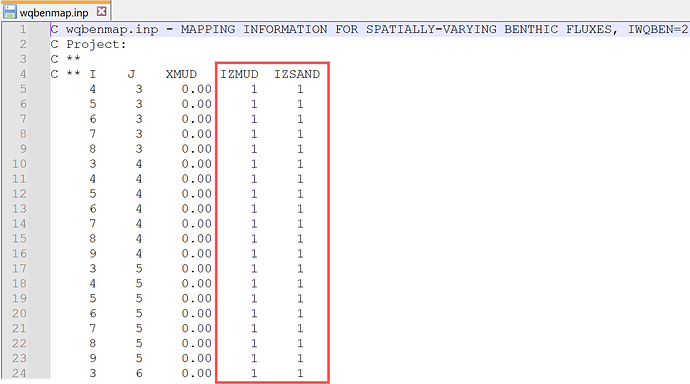Screen dimensions: 690x384
Task: Click the J value 4 on line 10
Action: tap(139, 164)
